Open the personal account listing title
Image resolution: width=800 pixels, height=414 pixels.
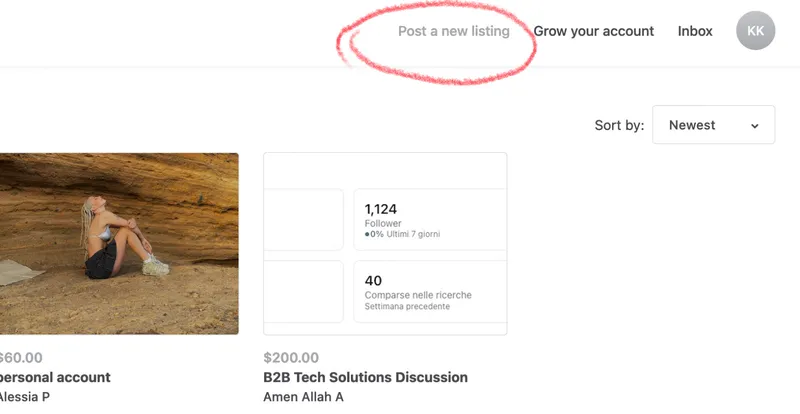[x=55, y=377]
